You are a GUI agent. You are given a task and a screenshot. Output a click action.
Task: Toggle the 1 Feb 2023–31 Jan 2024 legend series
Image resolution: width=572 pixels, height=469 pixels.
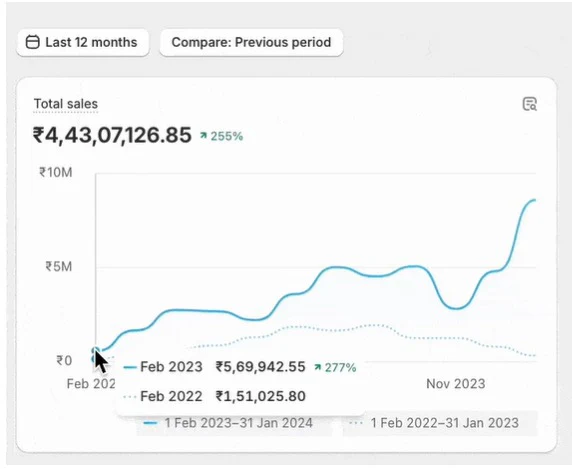[x=228, y=423]
